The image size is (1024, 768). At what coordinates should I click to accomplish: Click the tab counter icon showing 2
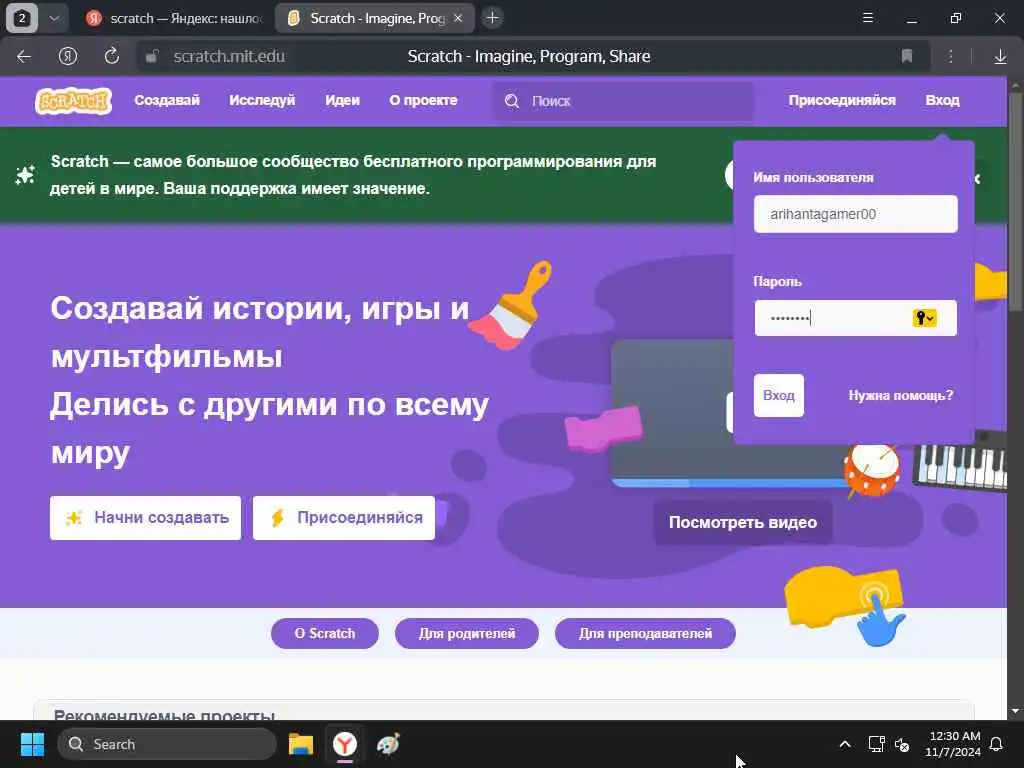(x=22, y=18)
